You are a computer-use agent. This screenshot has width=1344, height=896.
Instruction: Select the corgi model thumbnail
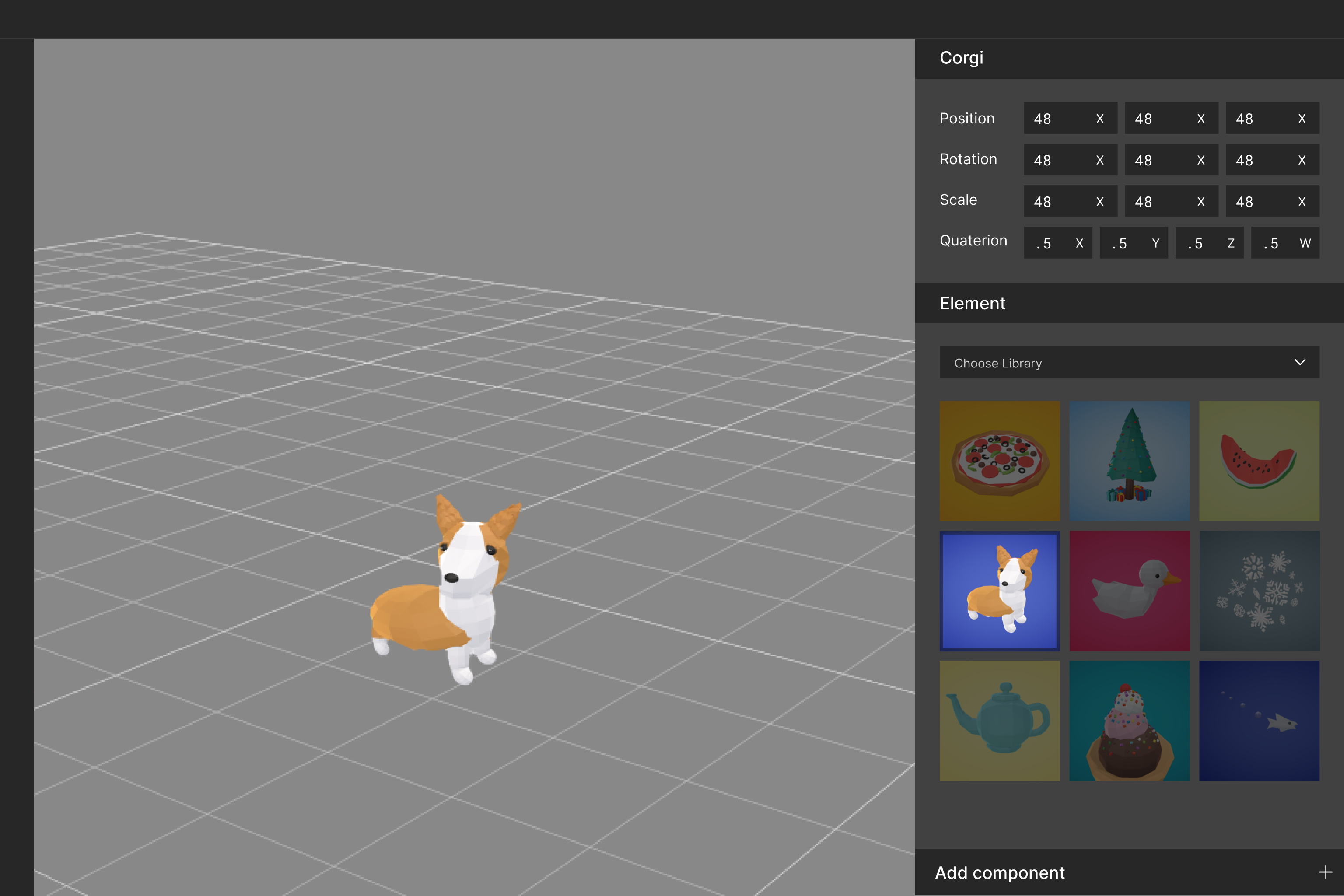[x=999, y=591]
